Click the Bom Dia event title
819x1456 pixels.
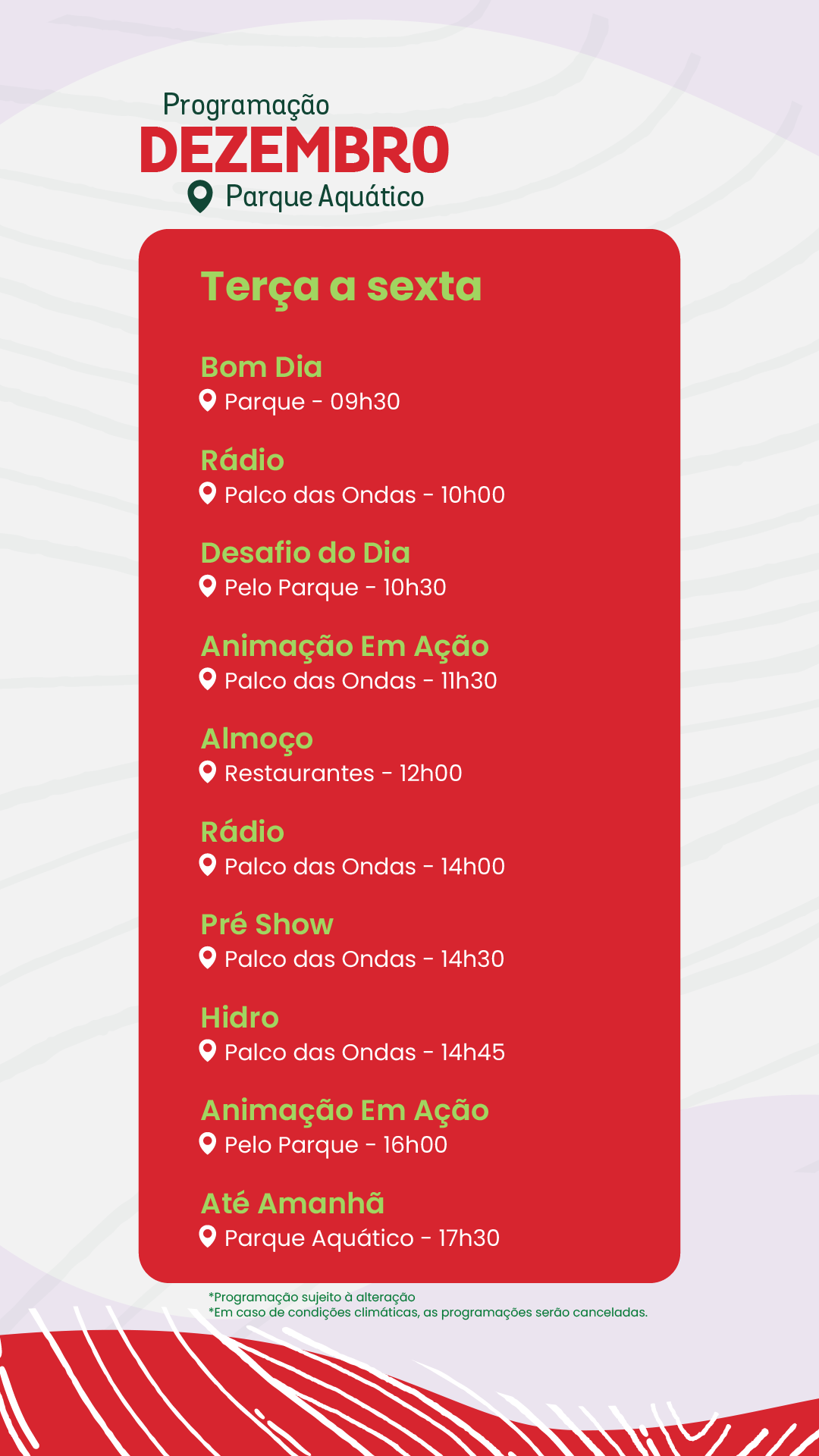tap(262, 367)
